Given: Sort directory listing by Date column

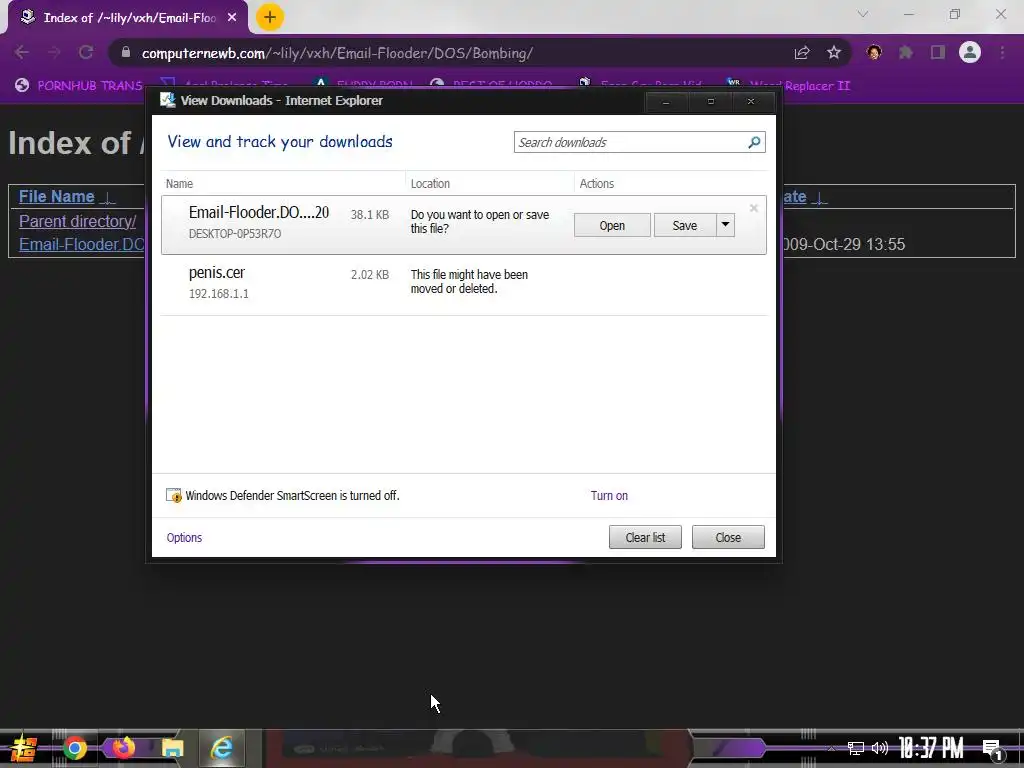Looking at the screenshot, I should (795, 197).
